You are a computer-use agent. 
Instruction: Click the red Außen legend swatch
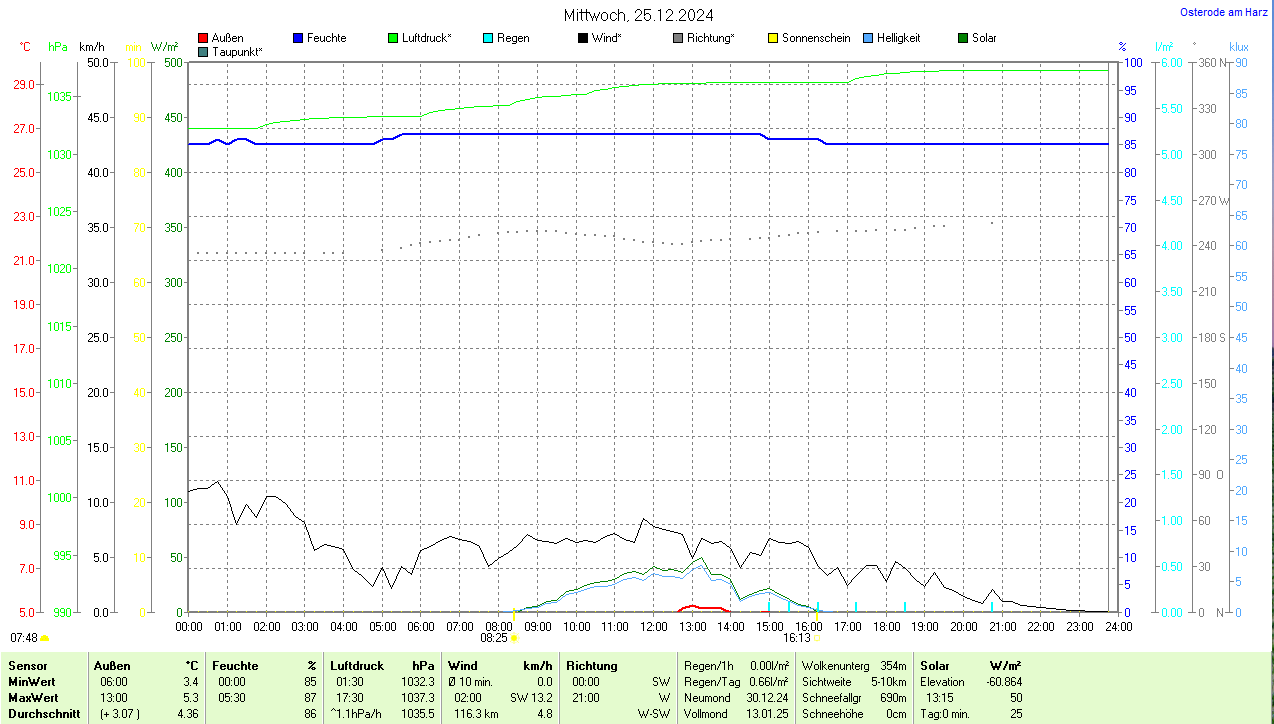click(203, 38)
